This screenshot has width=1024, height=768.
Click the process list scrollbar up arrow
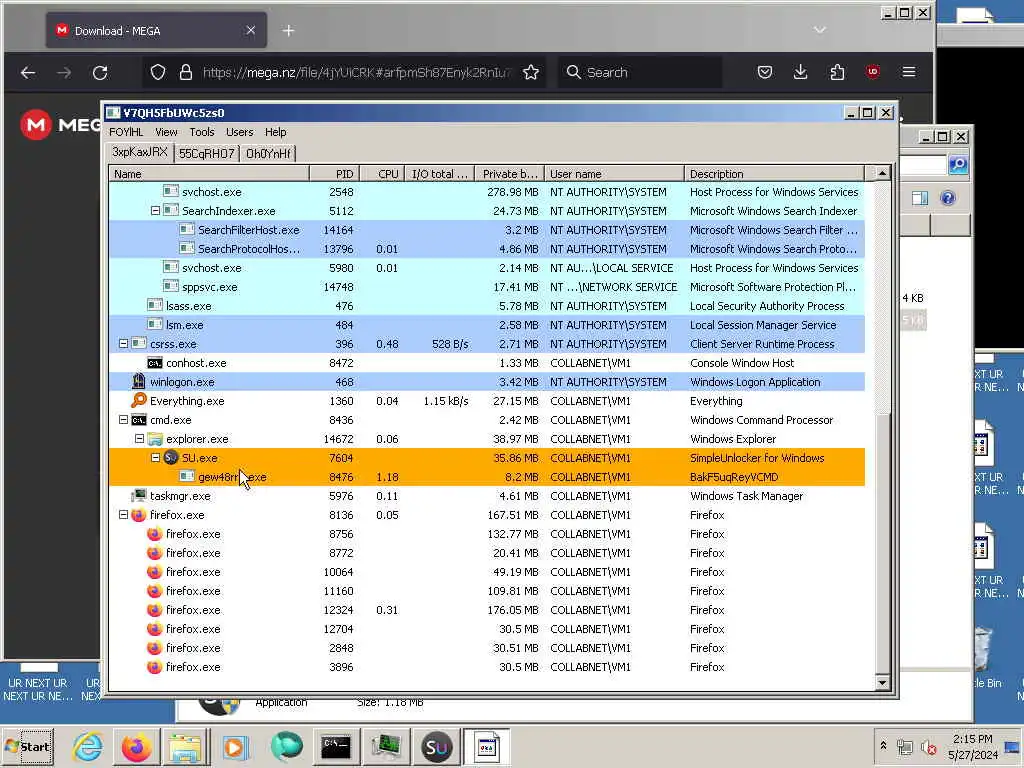(x=882, y=174)
